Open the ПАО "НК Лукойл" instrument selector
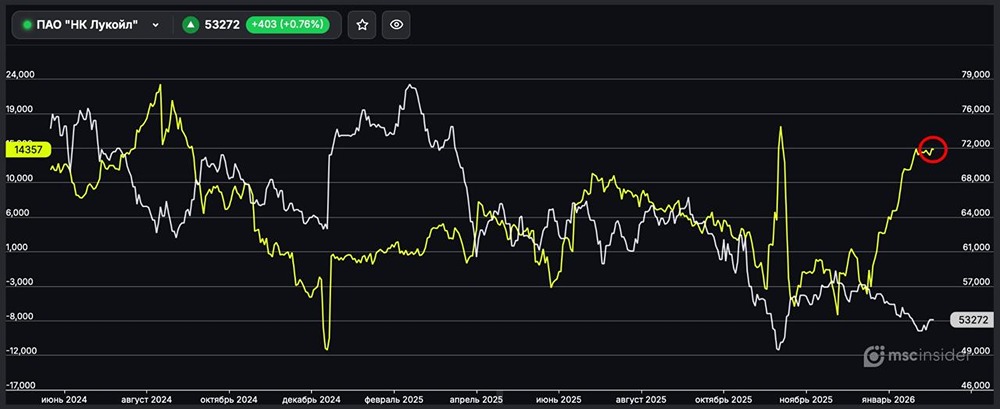The width and height of the screenshot is (1000, 409). tap(90, 25)
